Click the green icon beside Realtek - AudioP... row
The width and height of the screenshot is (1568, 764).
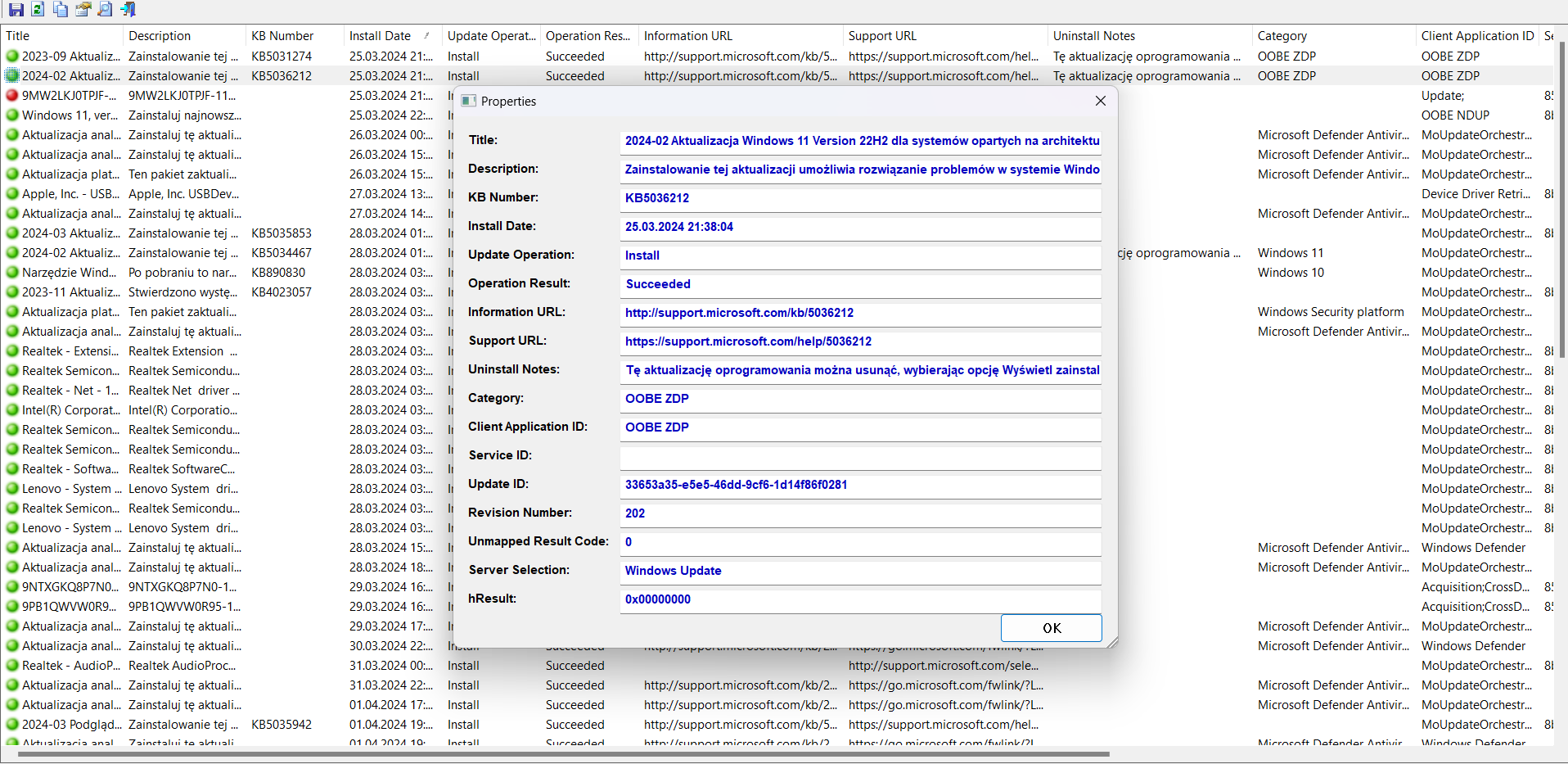12,666
